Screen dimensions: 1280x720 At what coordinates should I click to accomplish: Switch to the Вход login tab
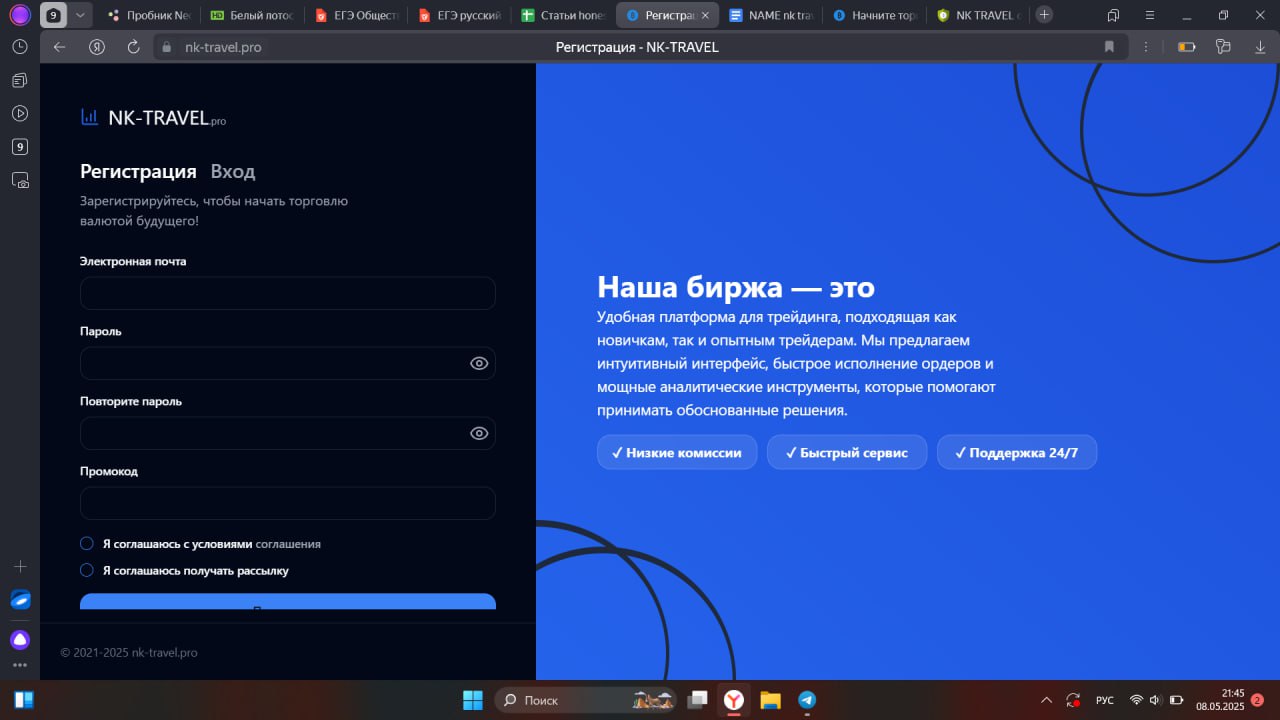pyautogui.click(x=233, y=171)
